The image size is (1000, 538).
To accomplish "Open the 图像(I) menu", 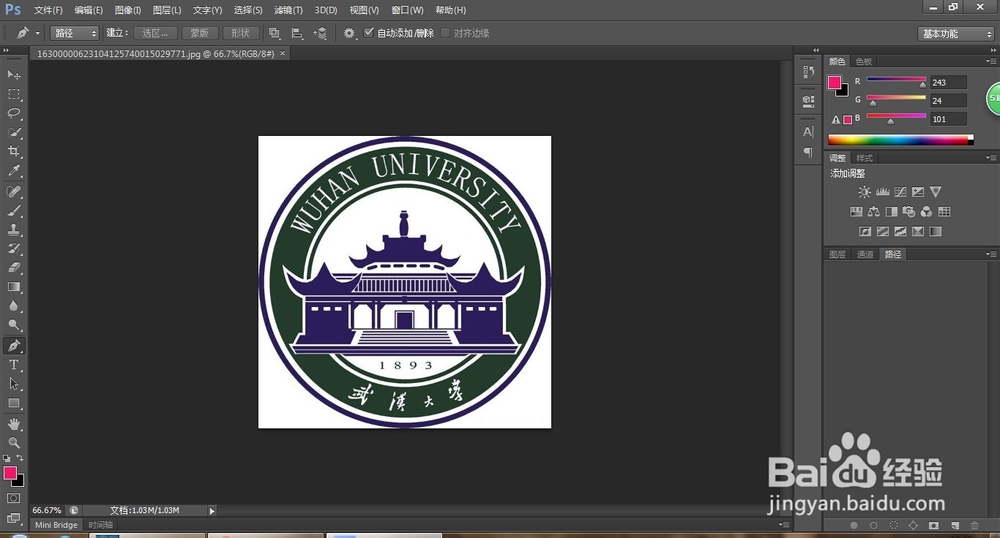I will tap(128, 10).
